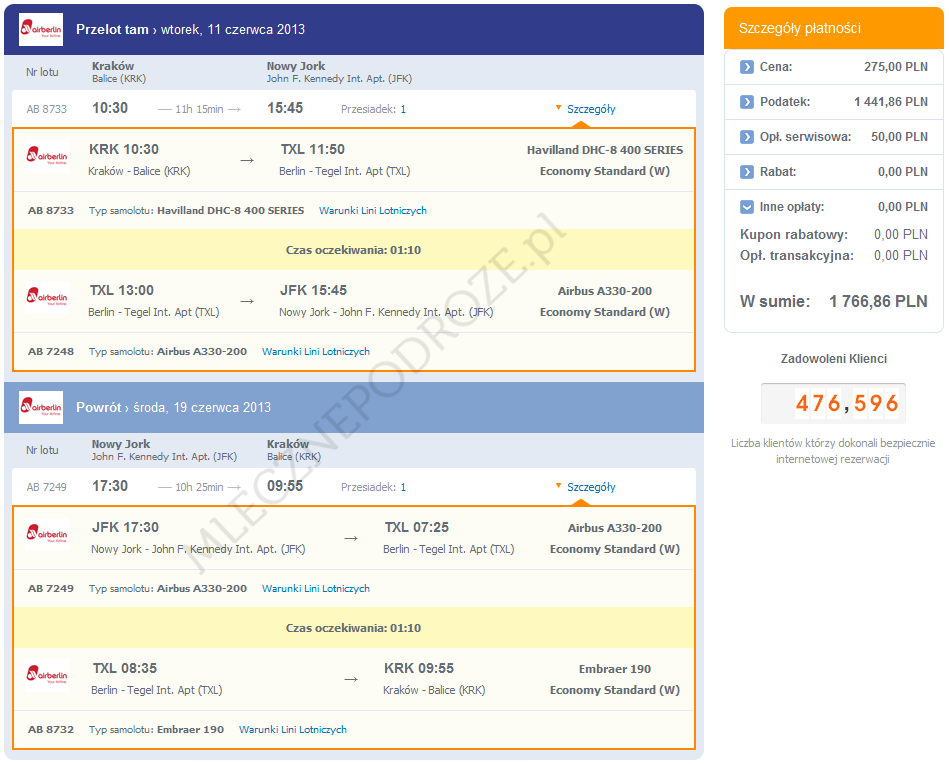Image resolution: width=949 pixels, height=764 pixels.
Task: Collapse the Inne opłaty section
Action: pos(747,207)
